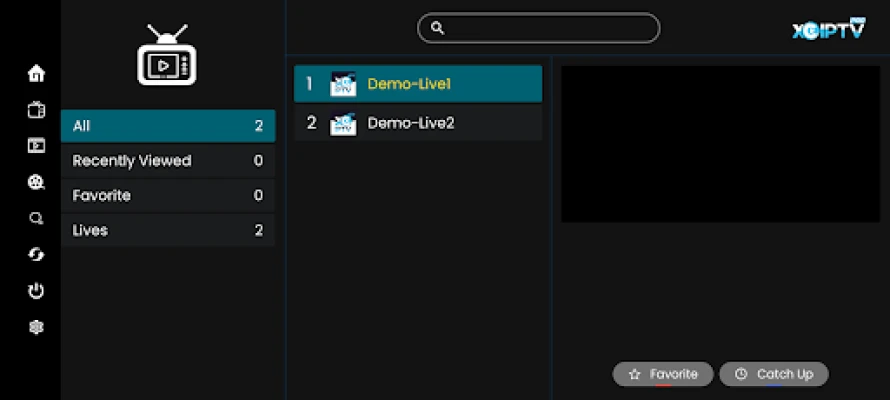
Task: Play the Demo-Live2 channel
Action: point(418,123)
